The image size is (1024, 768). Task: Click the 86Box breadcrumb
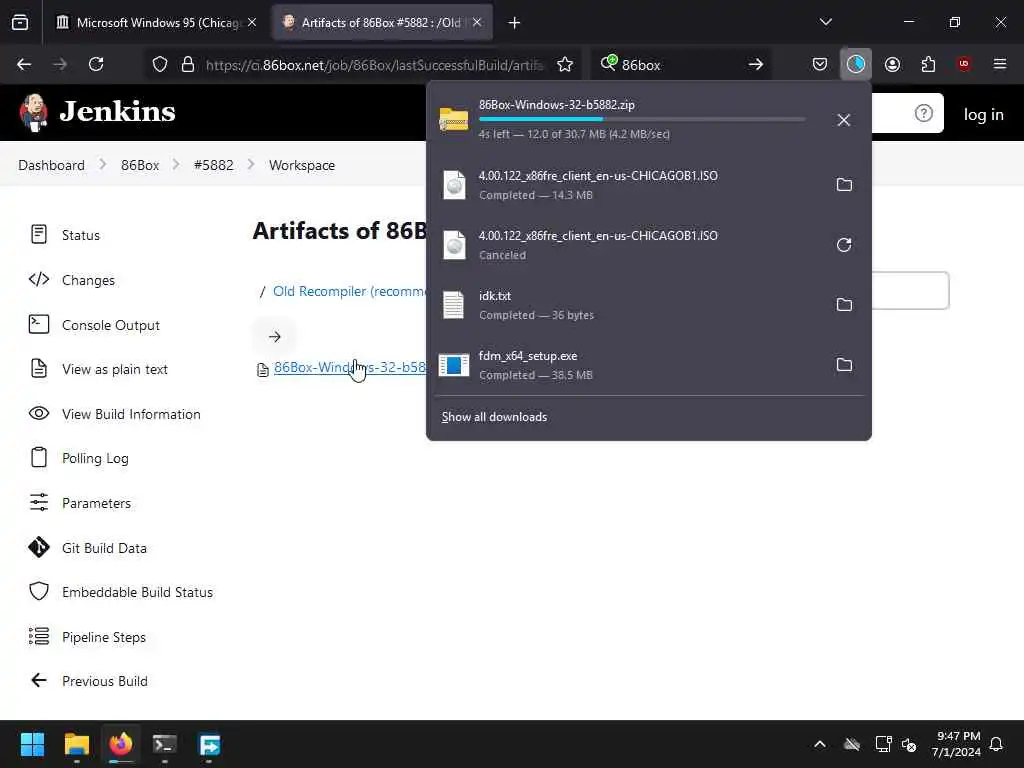point(140,165)
